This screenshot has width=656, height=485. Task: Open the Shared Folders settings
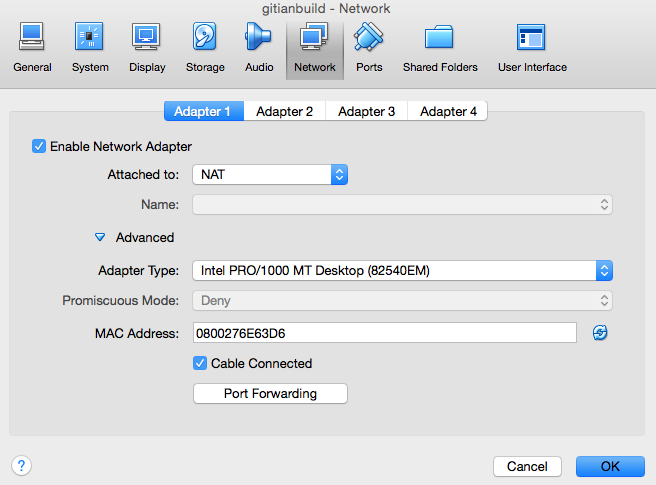440,48
